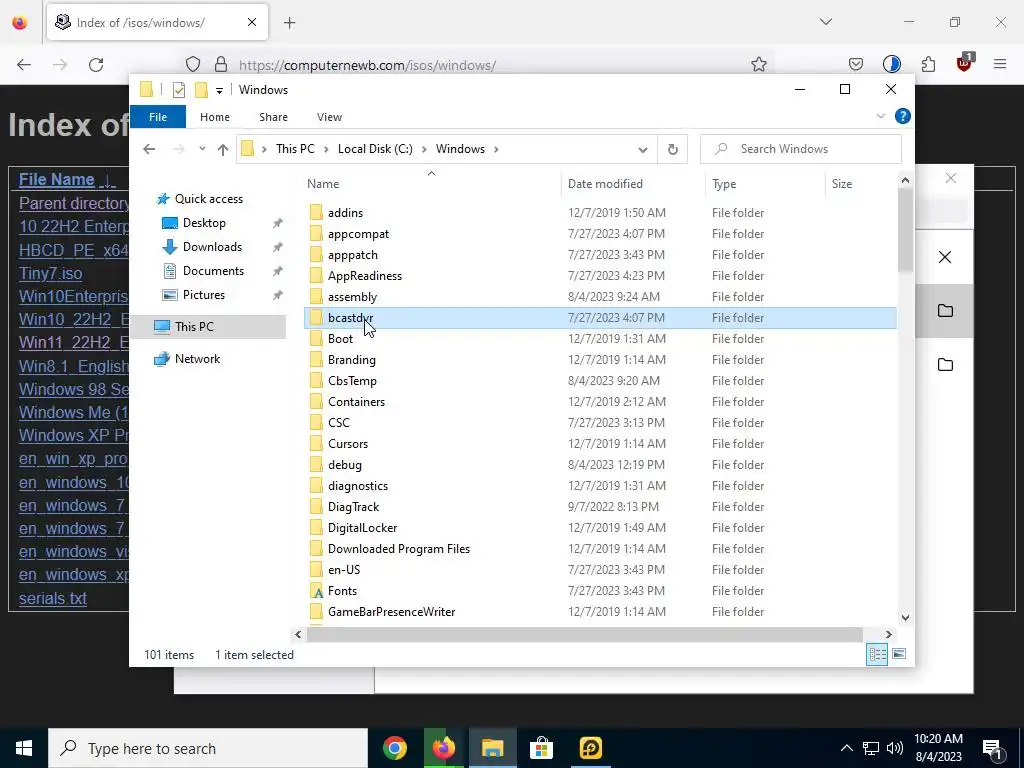Select the AppReadiness folder
This screenshot has height=768, width=1024.
tap(365, 276)
